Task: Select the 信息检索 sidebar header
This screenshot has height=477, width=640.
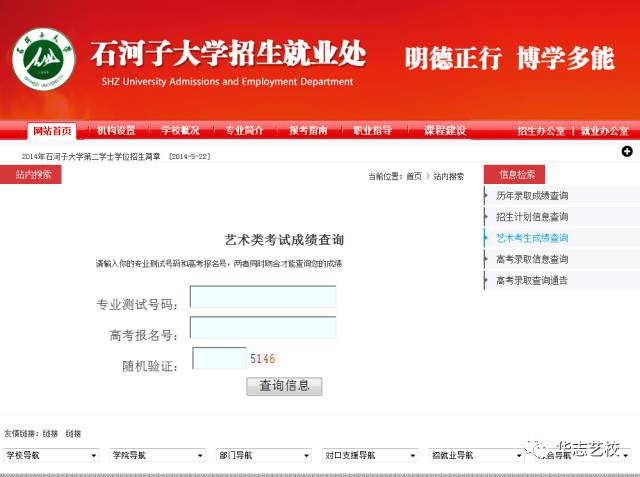Action: point(514,175)
